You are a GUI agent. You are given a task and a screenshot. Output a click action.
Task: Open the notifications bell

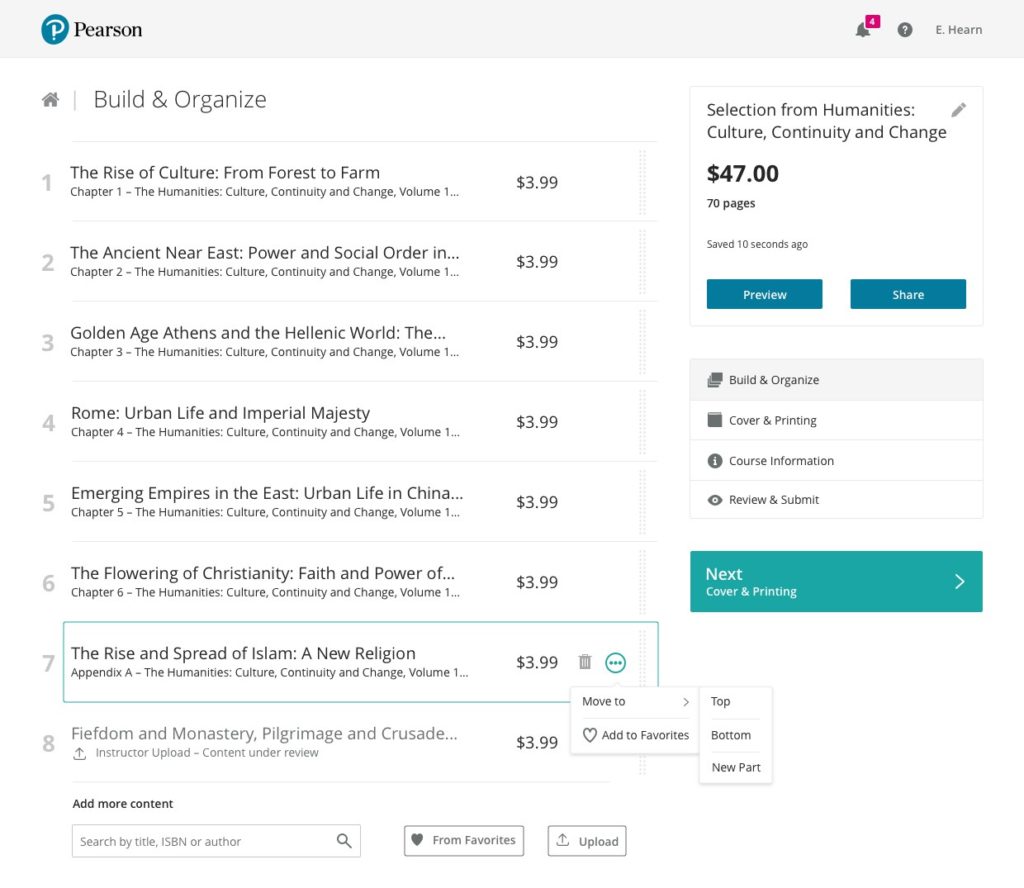click(x=863, y=30)
